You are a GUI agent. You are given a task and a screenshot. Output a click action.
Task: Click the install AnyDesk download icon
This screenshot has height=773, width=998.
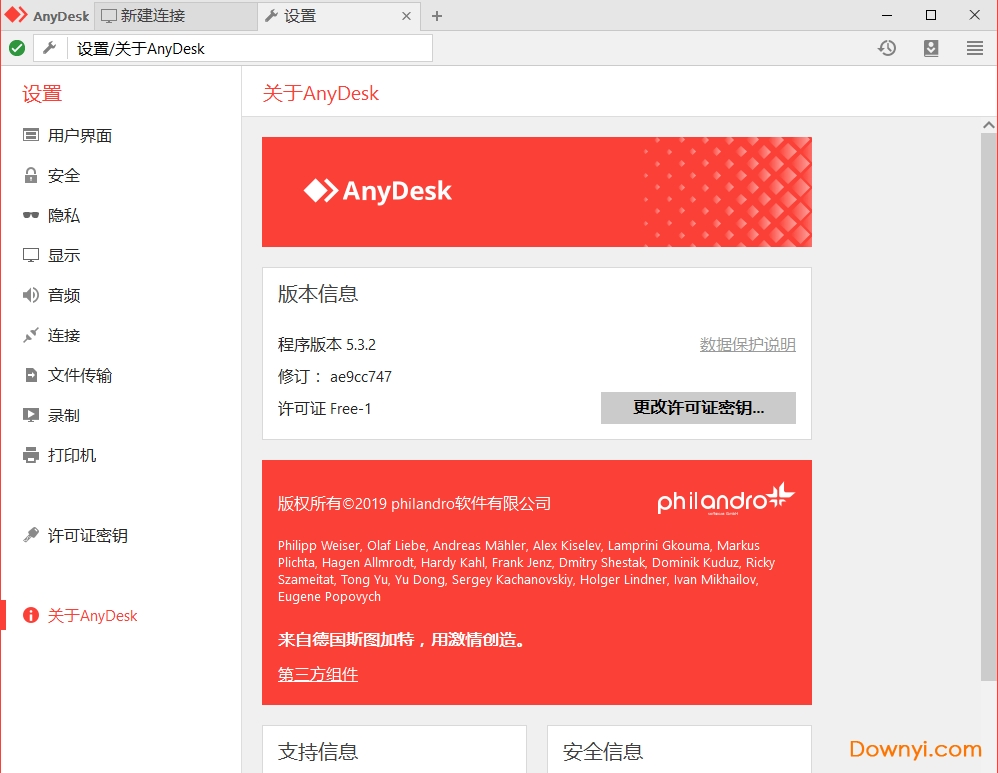click(x=931, y=47)
